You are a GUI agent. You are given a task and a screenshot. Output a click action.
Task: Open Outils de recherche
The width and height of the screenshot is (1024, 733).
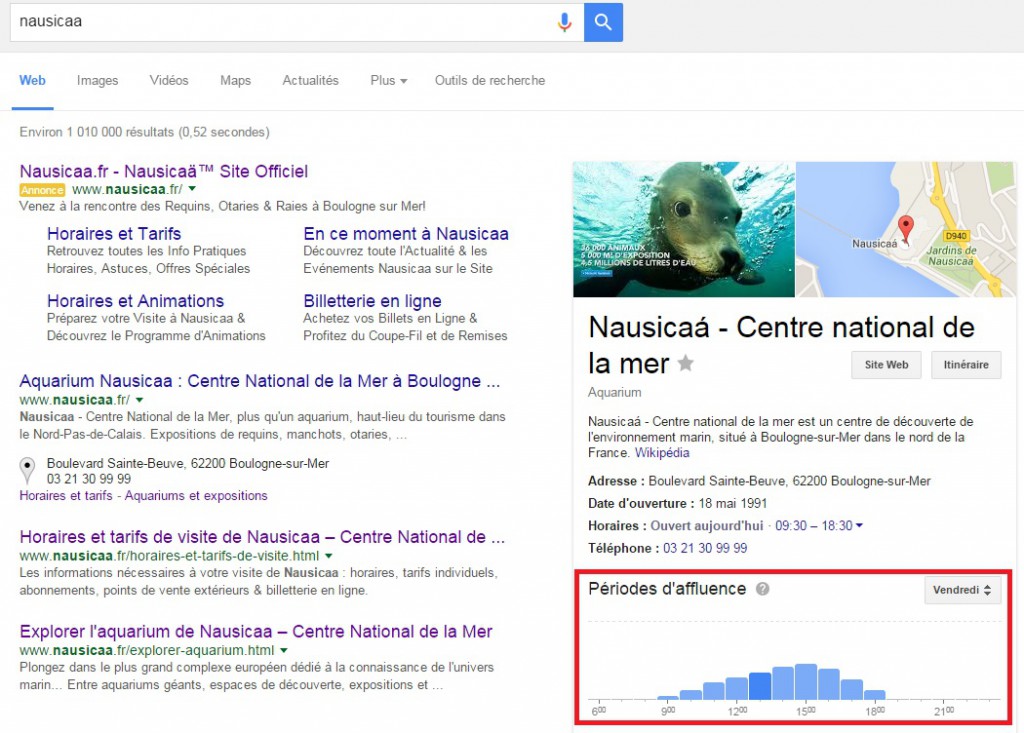coord(490,80)
